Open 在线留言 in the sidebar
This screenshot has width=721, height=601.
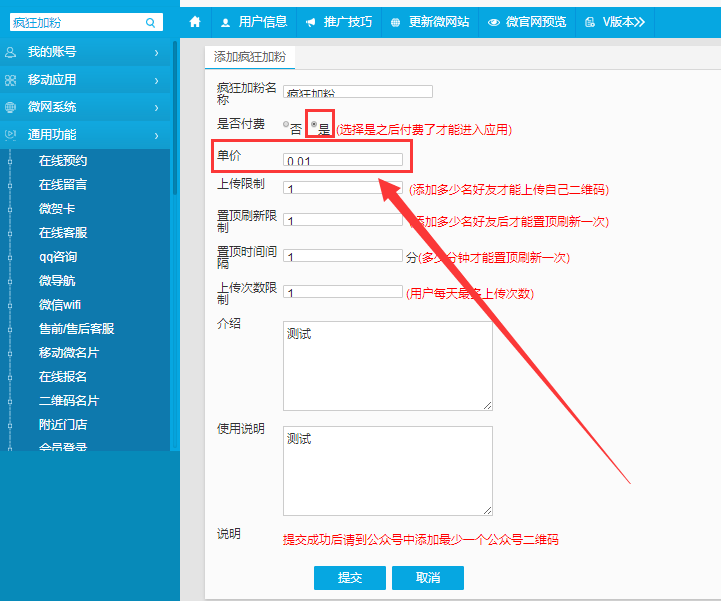63,185
